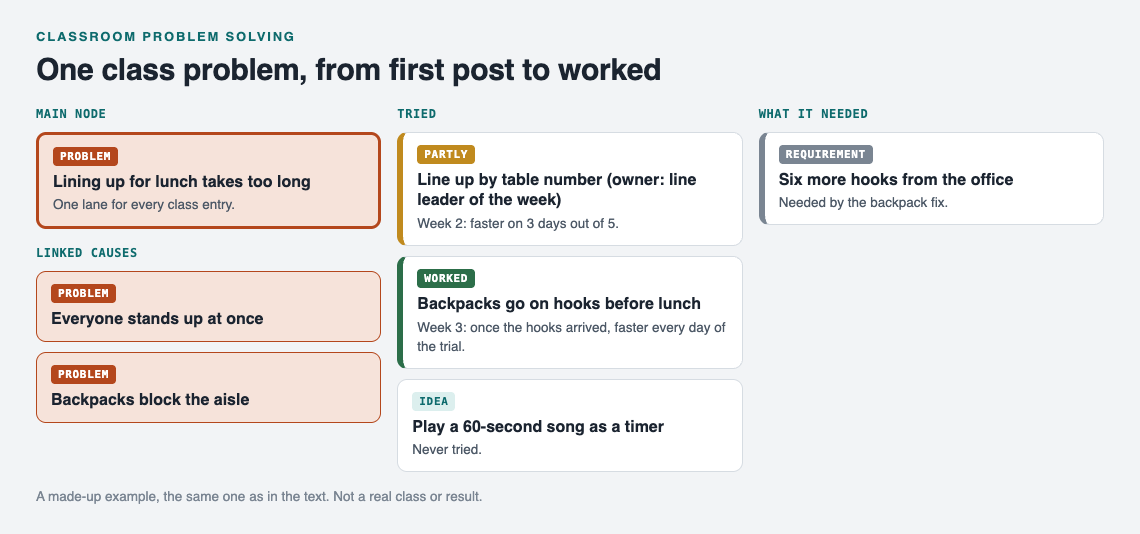Open the 'Everyone stands up at once' card

pyautogui.click(x=208, y=306)
